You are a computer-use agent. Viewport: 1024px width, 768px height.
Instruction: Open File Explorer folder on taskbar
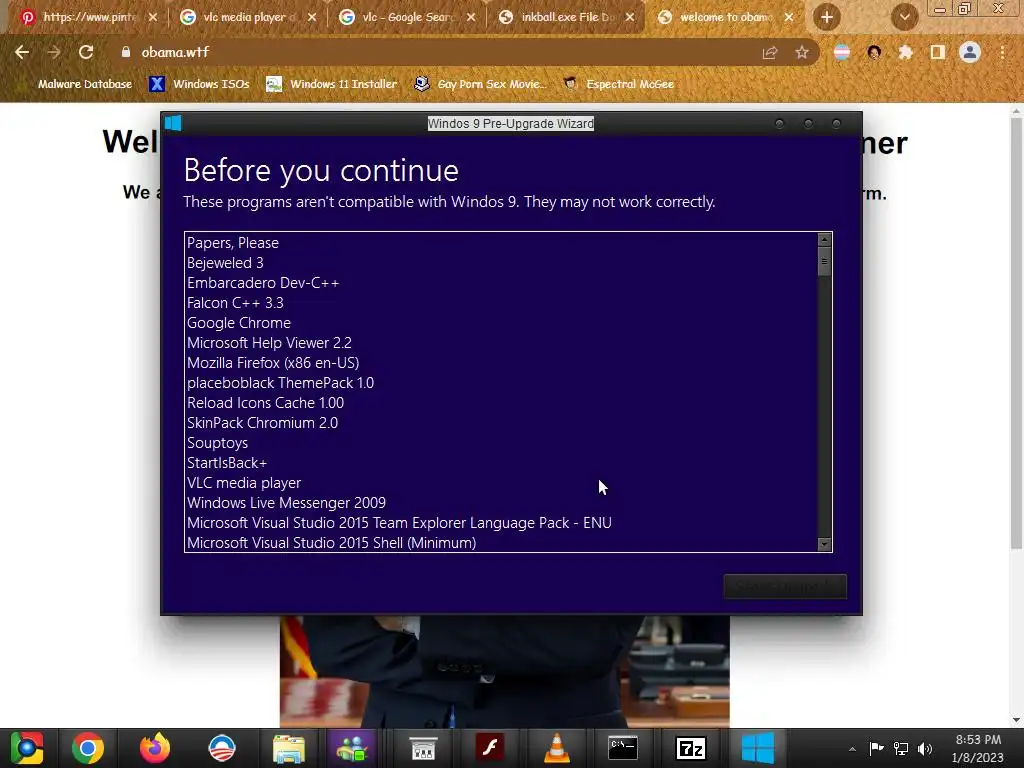pyautogui.click(x=289, y=748)
